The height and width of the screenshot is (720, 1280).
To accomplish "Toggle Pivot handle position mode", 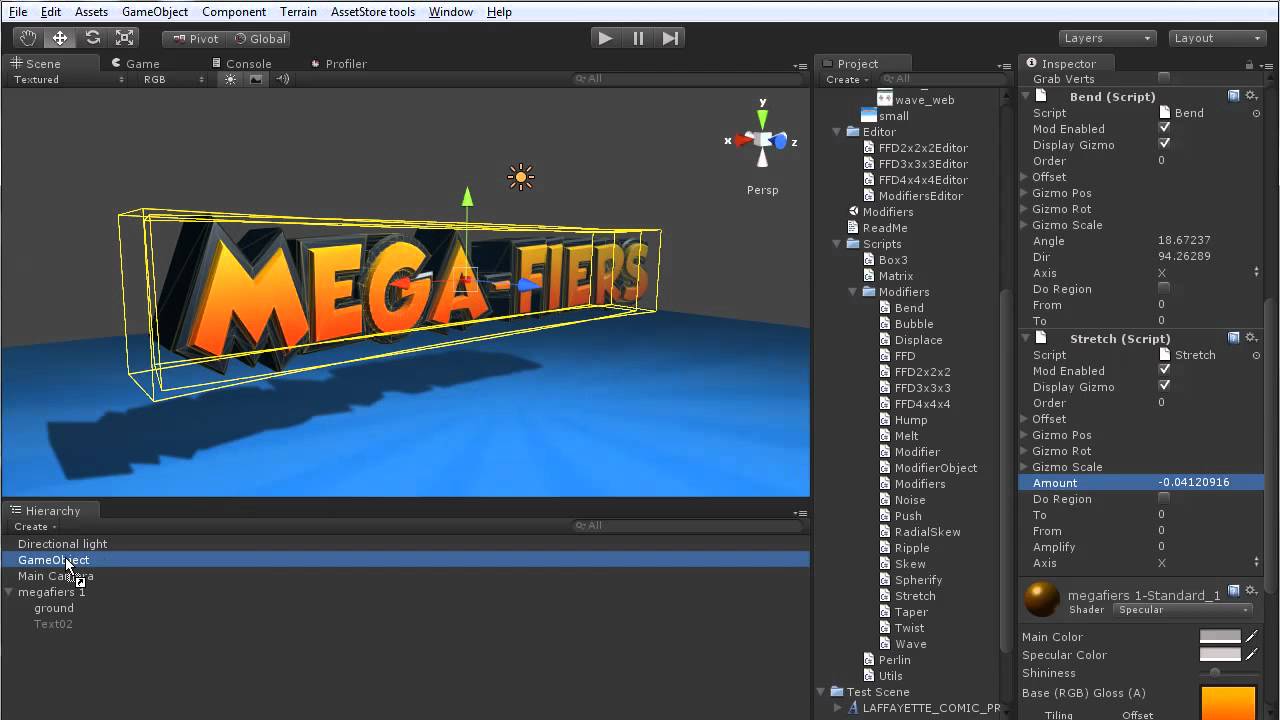I will [195, 38].
